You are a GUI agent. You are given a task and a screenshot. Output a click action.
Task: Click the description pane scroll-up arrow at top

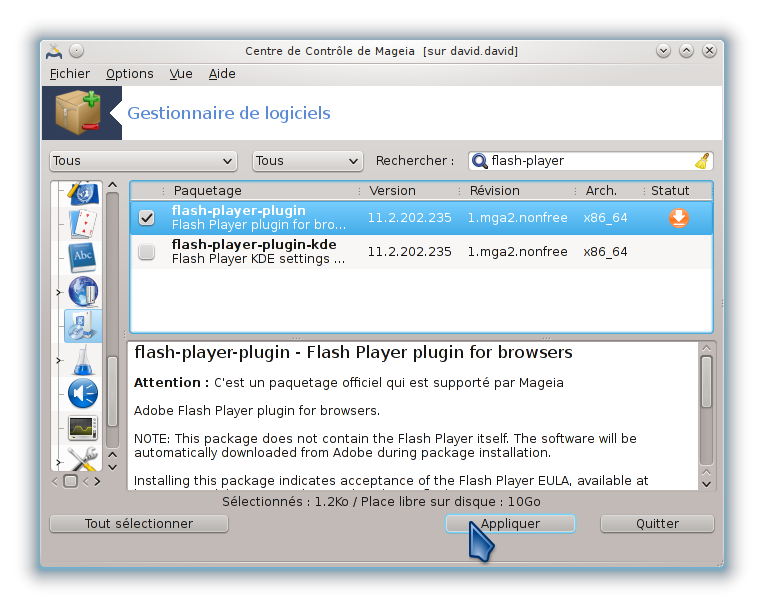click(x=707, y=348)
